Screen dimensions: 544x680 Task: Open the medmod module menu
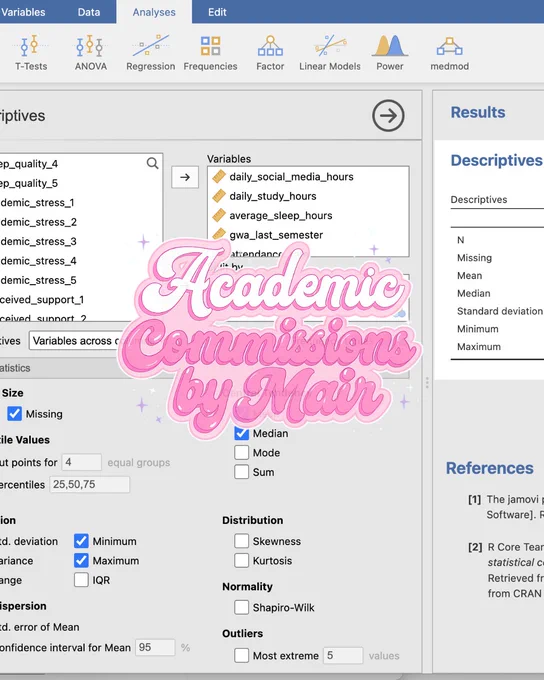[449, 53]
